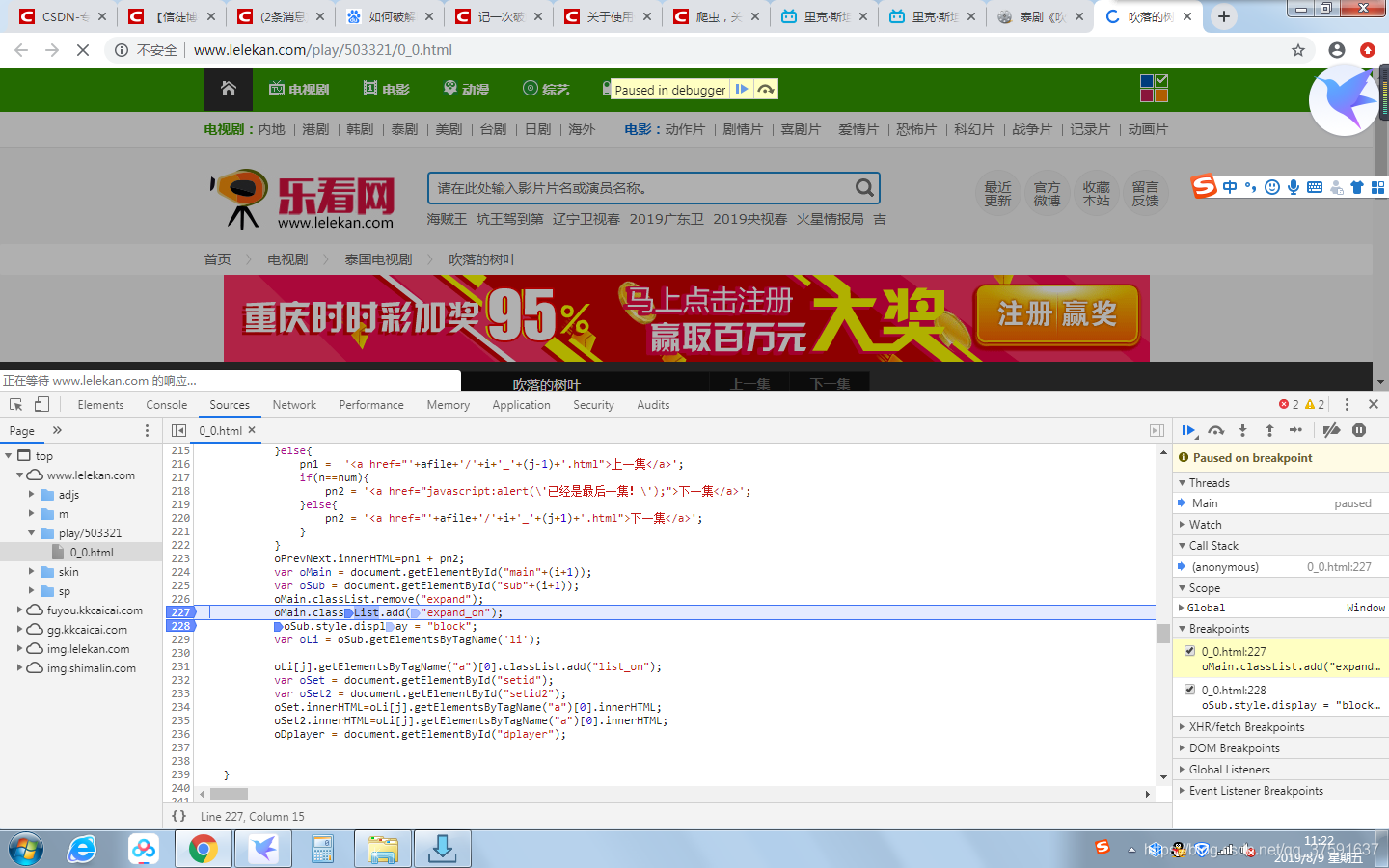Click the Resume script execution icon
This screenshot has width=1389, height=868.
[1189, 430]
